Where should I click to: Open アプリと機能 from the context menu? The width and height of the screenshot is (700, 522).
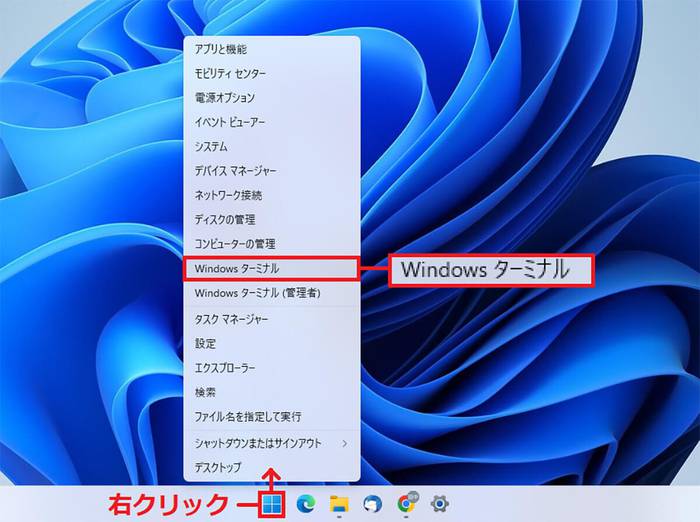[272, 49]
